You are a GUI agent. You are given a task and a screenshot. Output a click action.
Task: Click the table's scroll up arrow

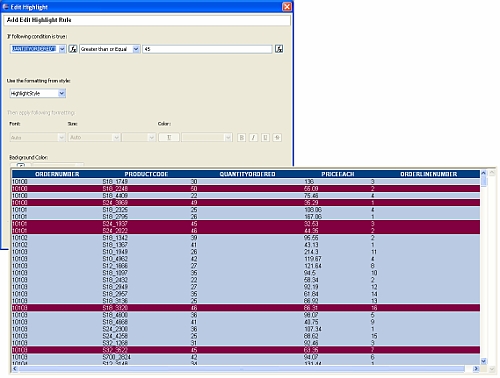click(x=484, y=173)
